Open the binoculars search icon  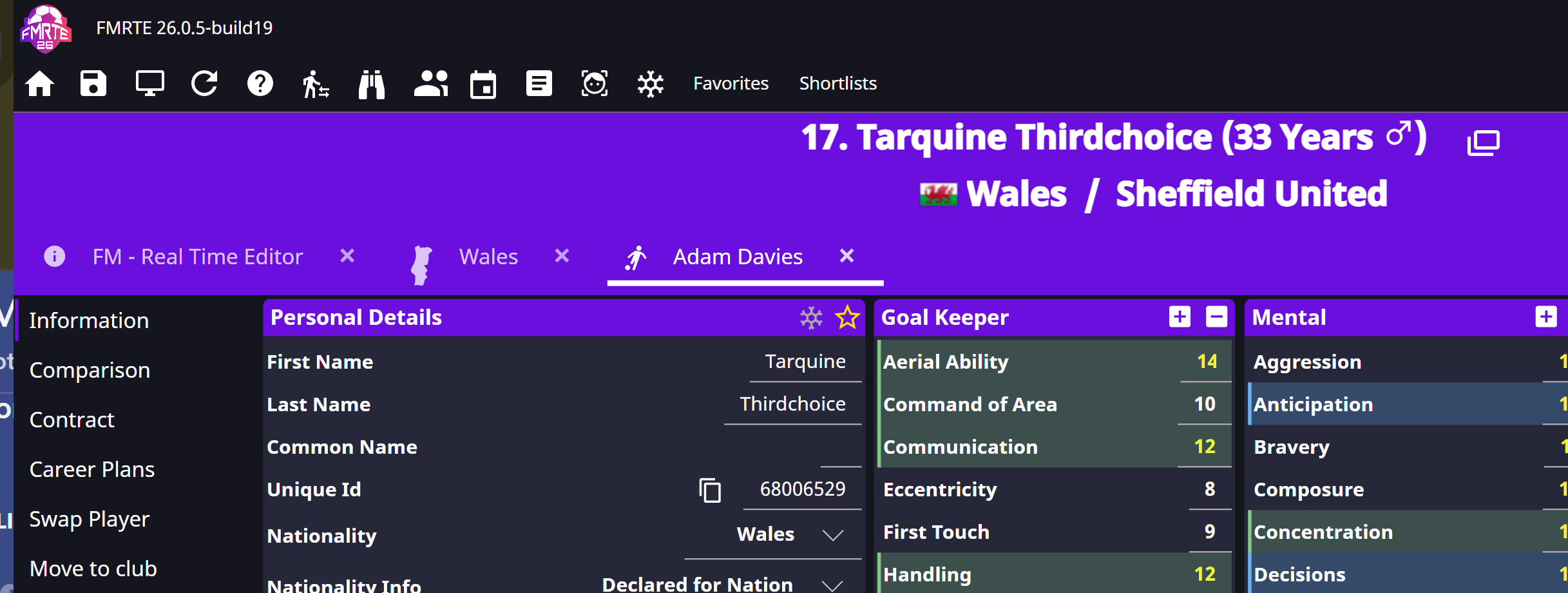pos(372,84)
